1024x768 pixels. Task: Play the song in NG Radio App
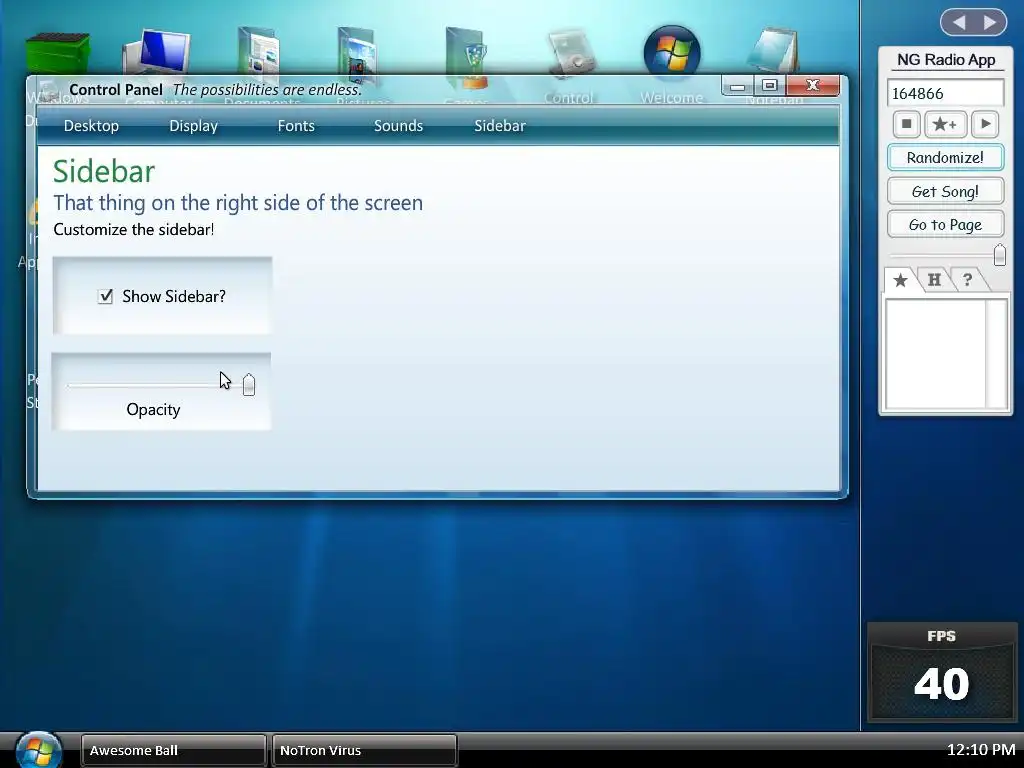pos(985,124)
